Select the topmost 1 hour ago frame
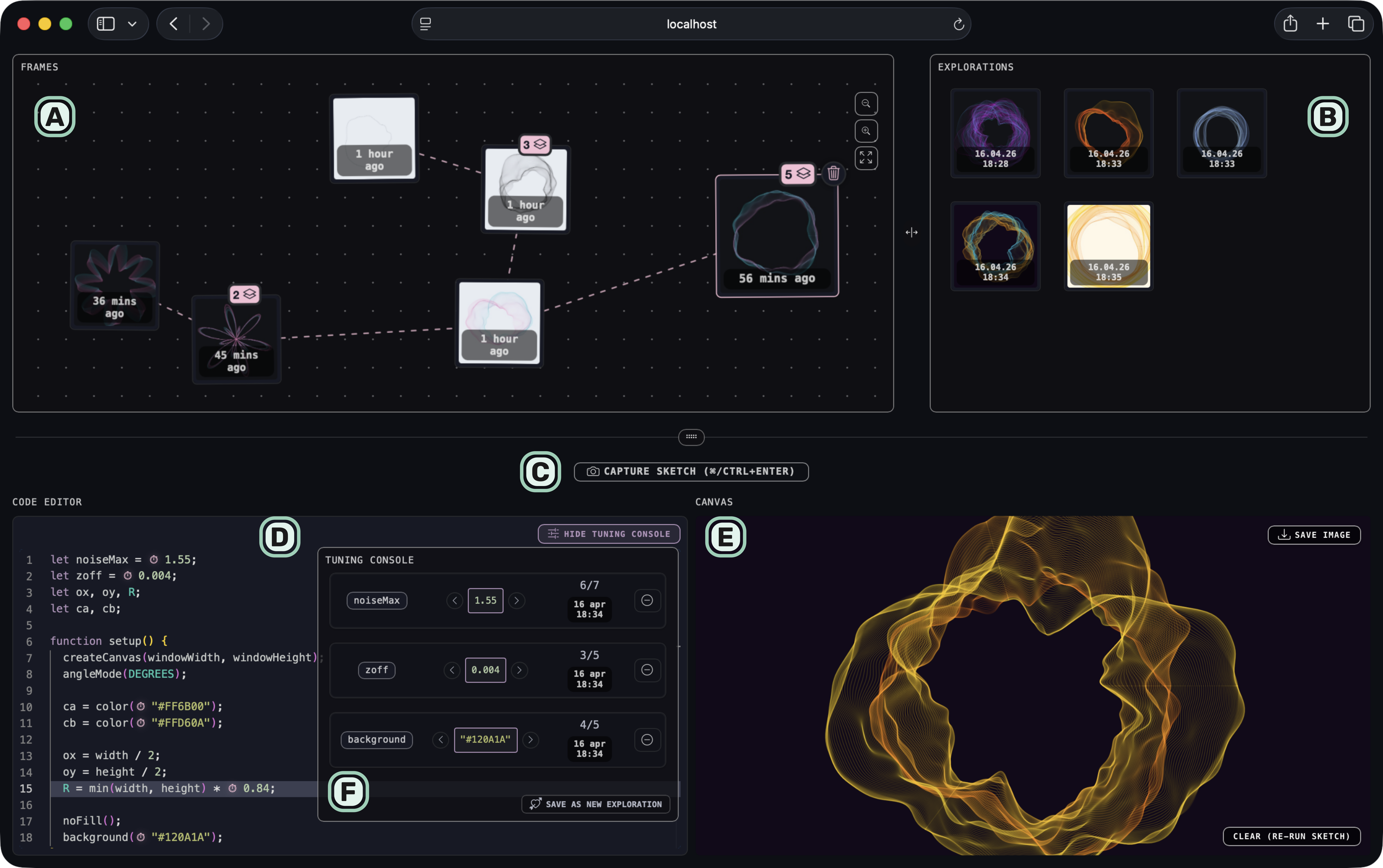 (x=374, y=138)
